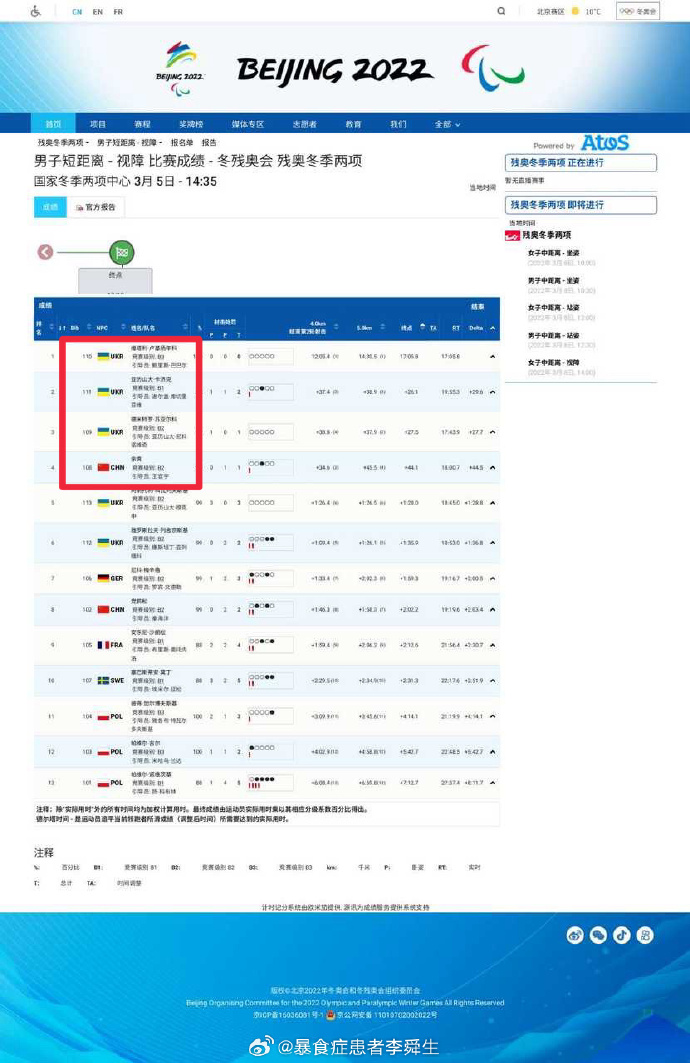Select the 成绩 tab
The image size is (690, 1063).
click(x=50, y=207)
